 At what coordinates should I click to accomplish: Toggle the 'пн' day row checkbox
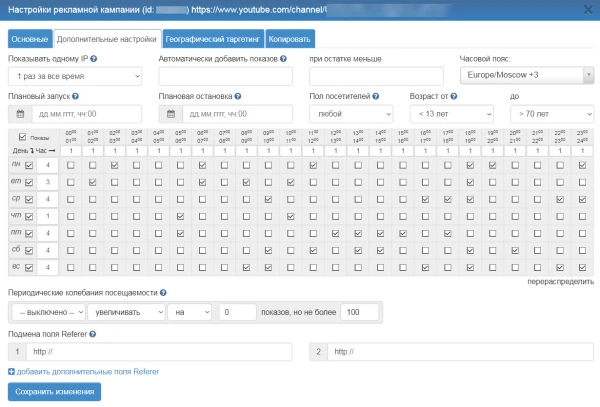pos(29,165)
